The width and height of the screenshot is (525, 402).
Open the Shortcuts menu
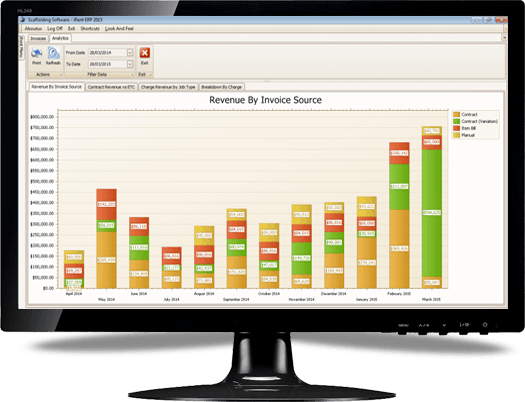tap(90, 28)
